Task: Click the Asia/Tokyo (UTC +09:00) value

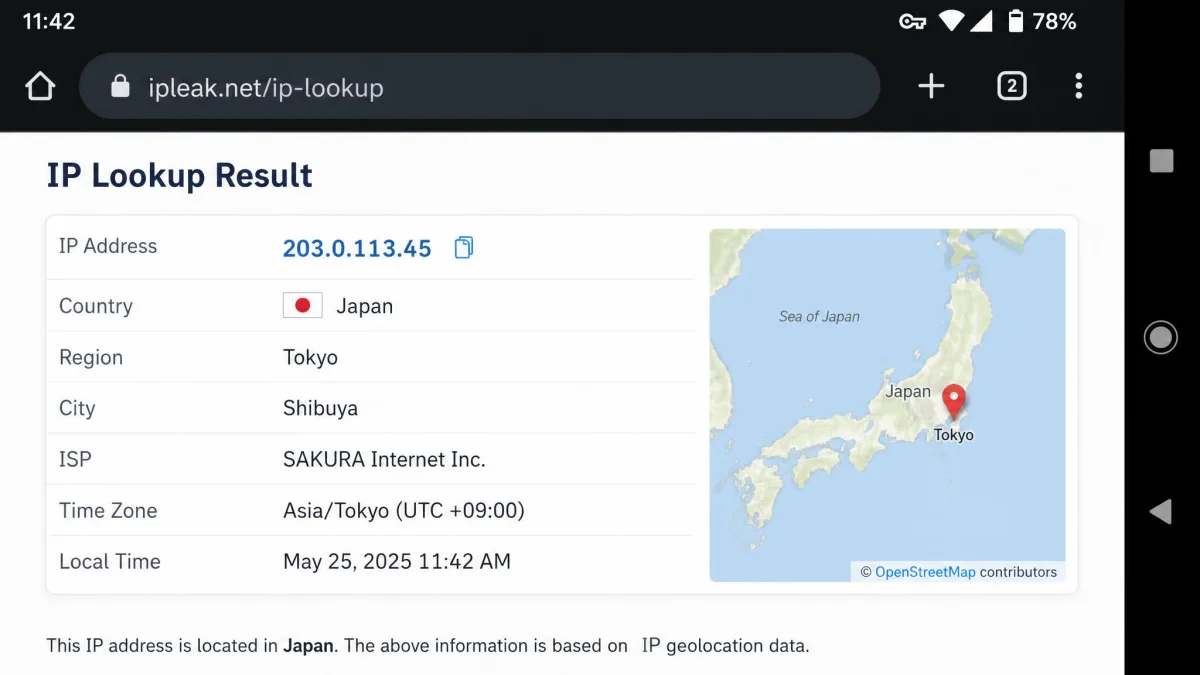Action: (404, 510)
